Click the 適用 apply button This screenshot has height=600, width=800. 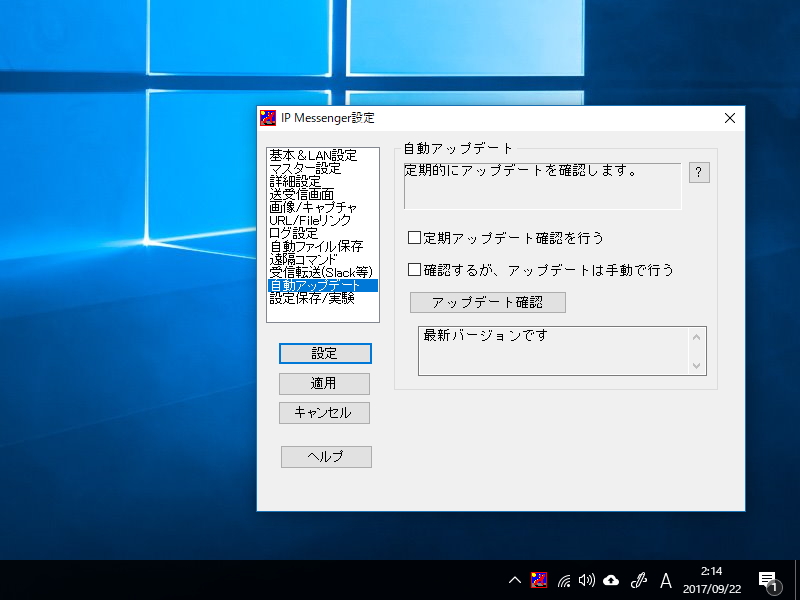(x=327, y=384)
